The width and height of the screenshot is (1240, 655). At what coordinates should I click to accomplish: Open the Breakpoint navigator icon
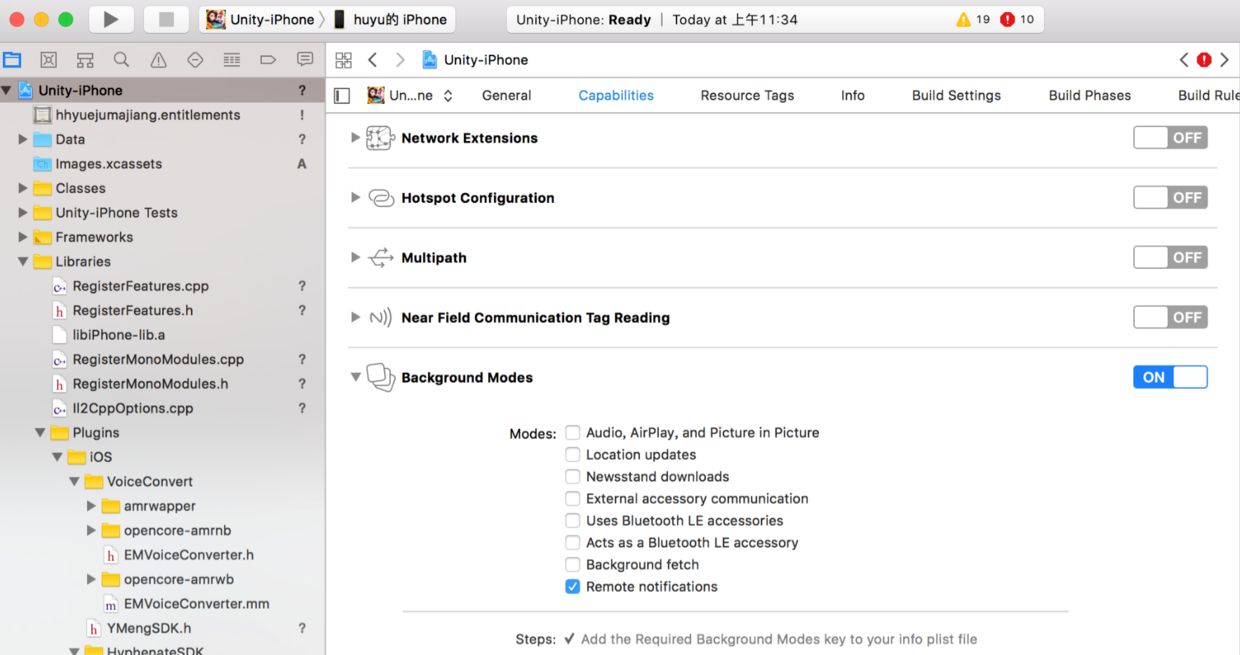click(x=268, y=60)
